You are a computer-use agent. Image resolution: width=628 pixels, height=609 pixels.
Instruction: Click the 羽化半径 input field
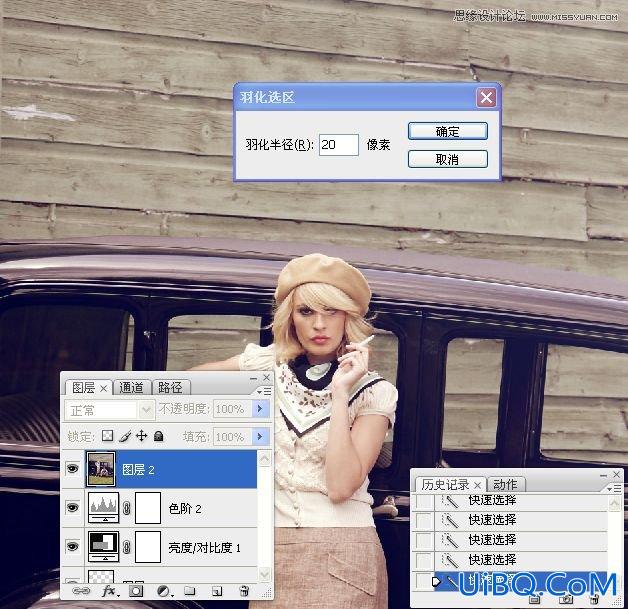(x=339, y=145)
